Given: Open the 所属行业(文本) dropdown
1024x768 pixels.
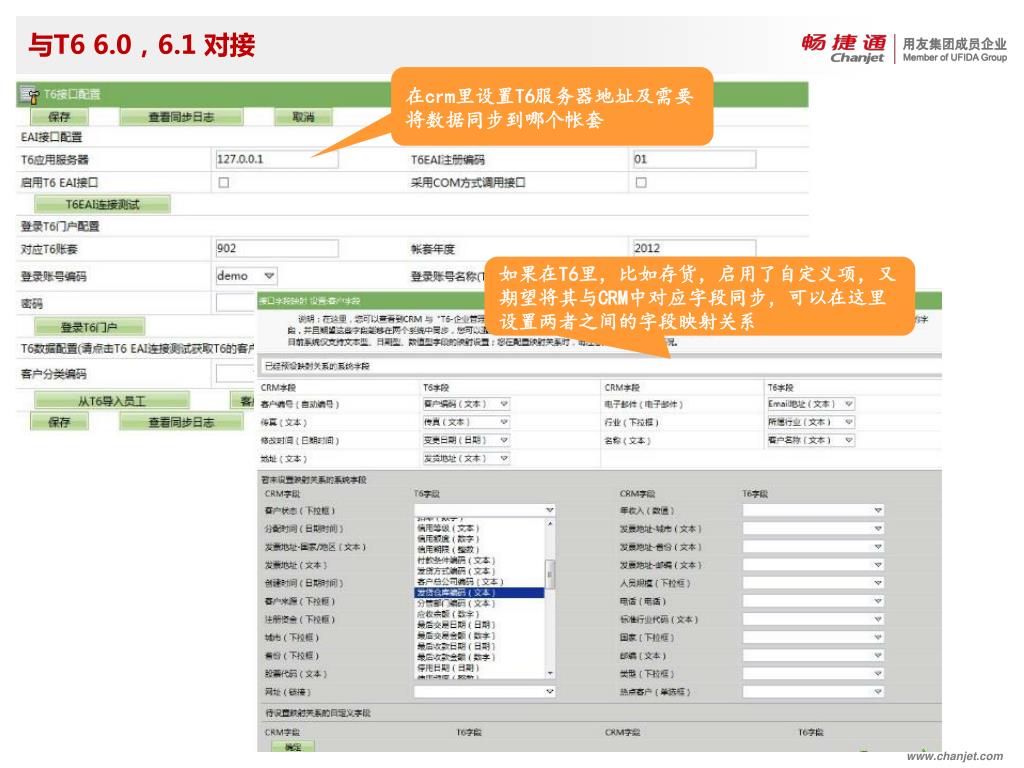Looking at the screenshot, I should [x=848, y=423].
